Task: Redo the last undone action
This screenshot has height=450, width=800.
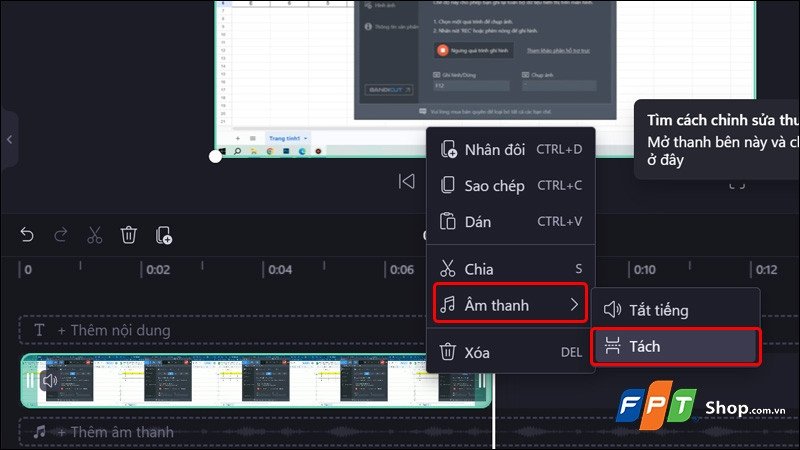Action: point(61,235)
